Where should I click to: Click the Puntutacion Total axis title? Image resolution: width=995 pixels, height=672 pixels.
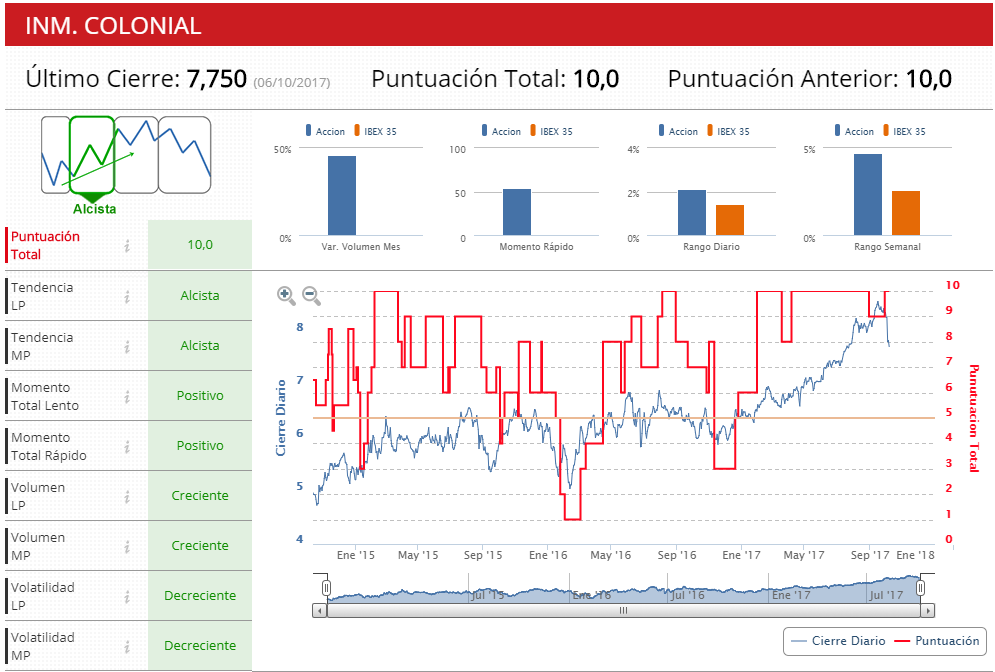974,419
